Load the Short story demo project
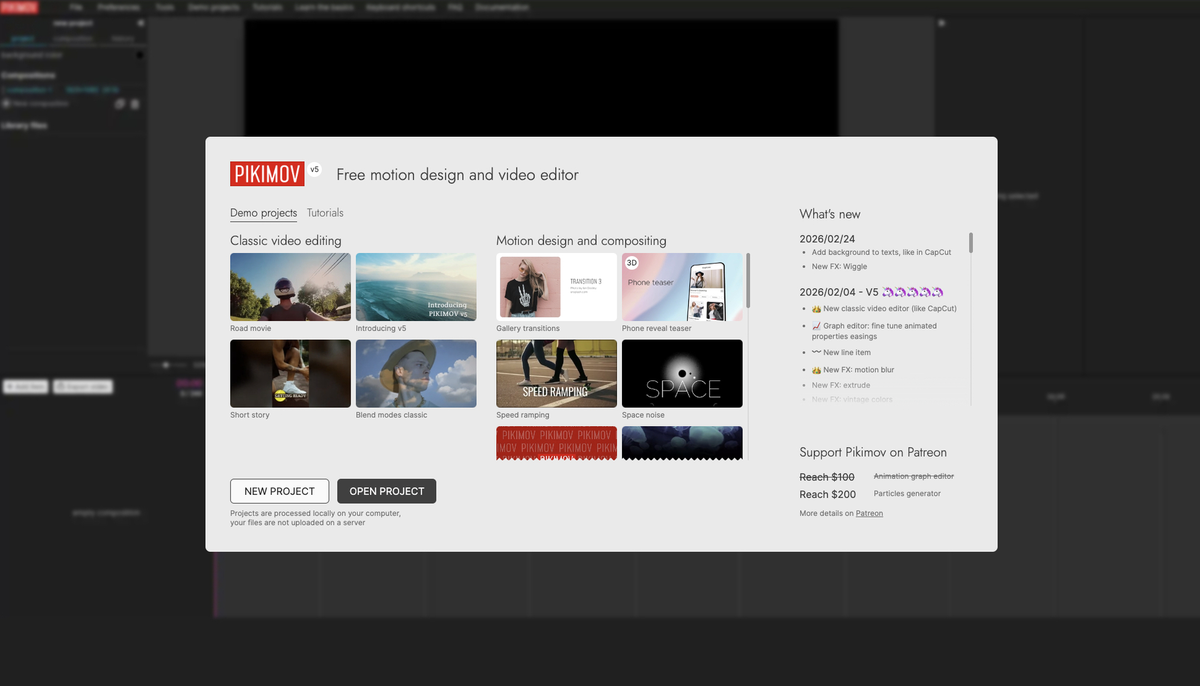This screenshot has width=1200, height=686. [290, 373]
